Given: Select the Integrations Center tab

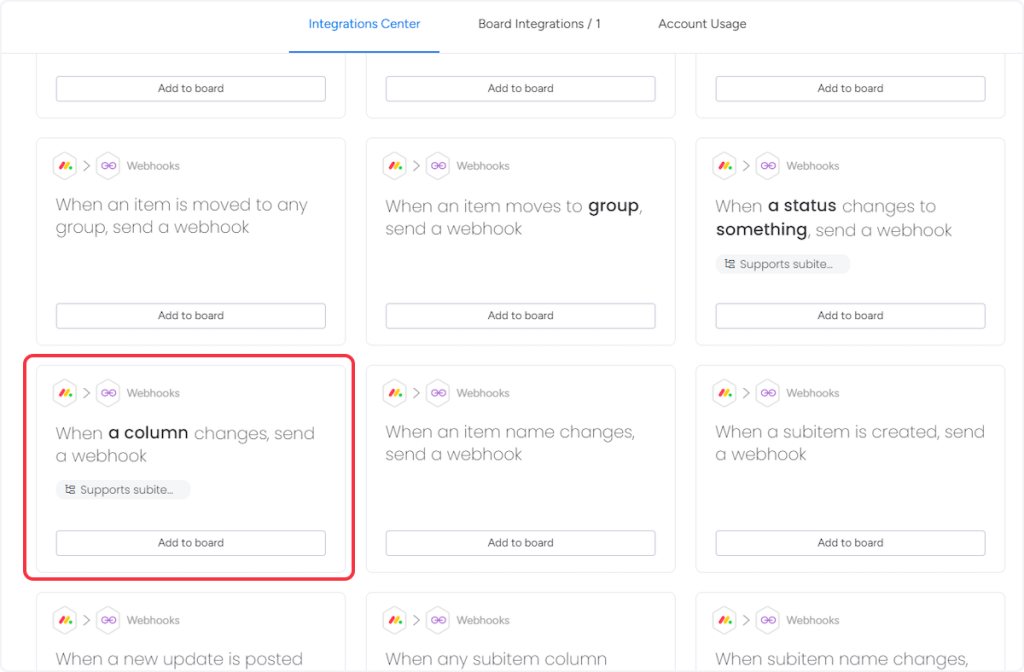Looking at the screenshot, I should point(364,24).
